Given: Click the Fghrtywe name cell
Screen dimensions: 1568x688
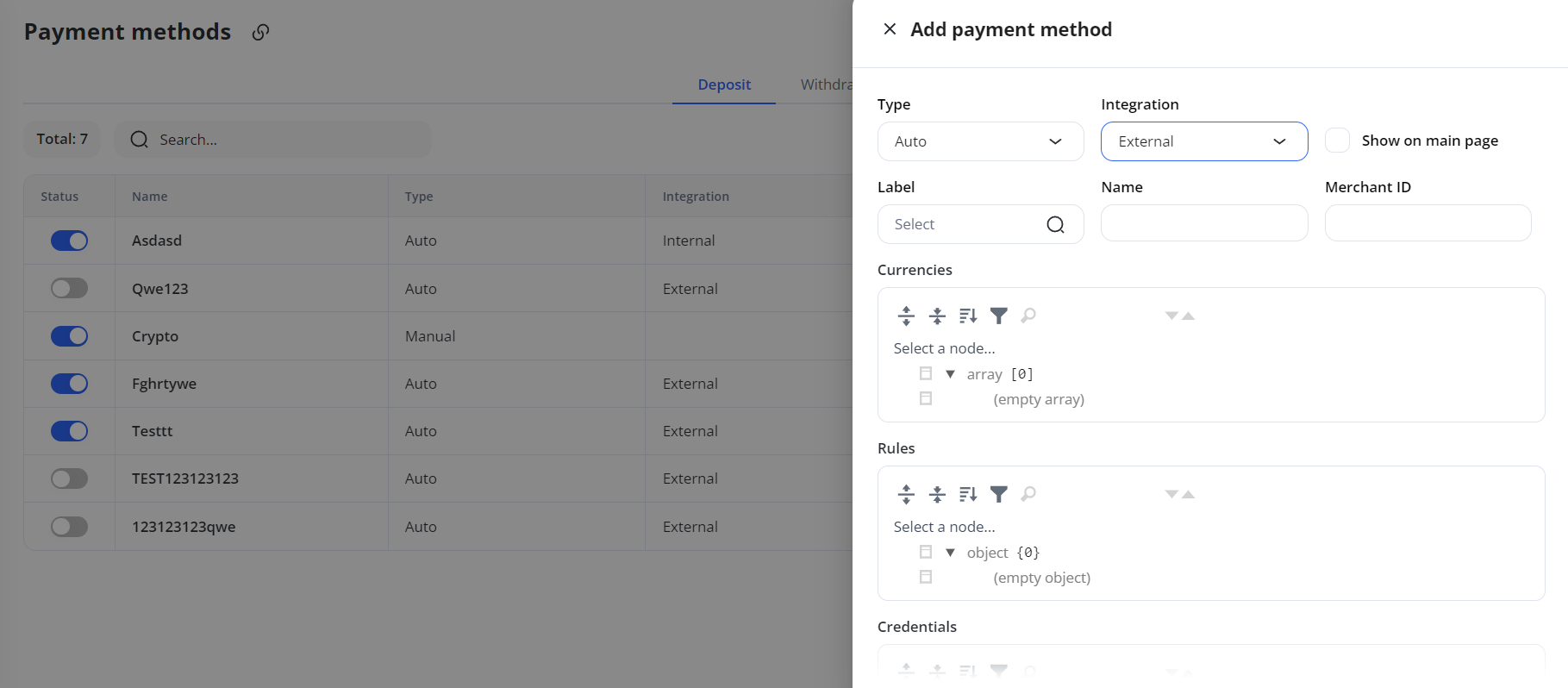Looking at the screenshot, I should pyautogui.click(x=251, y=384).
